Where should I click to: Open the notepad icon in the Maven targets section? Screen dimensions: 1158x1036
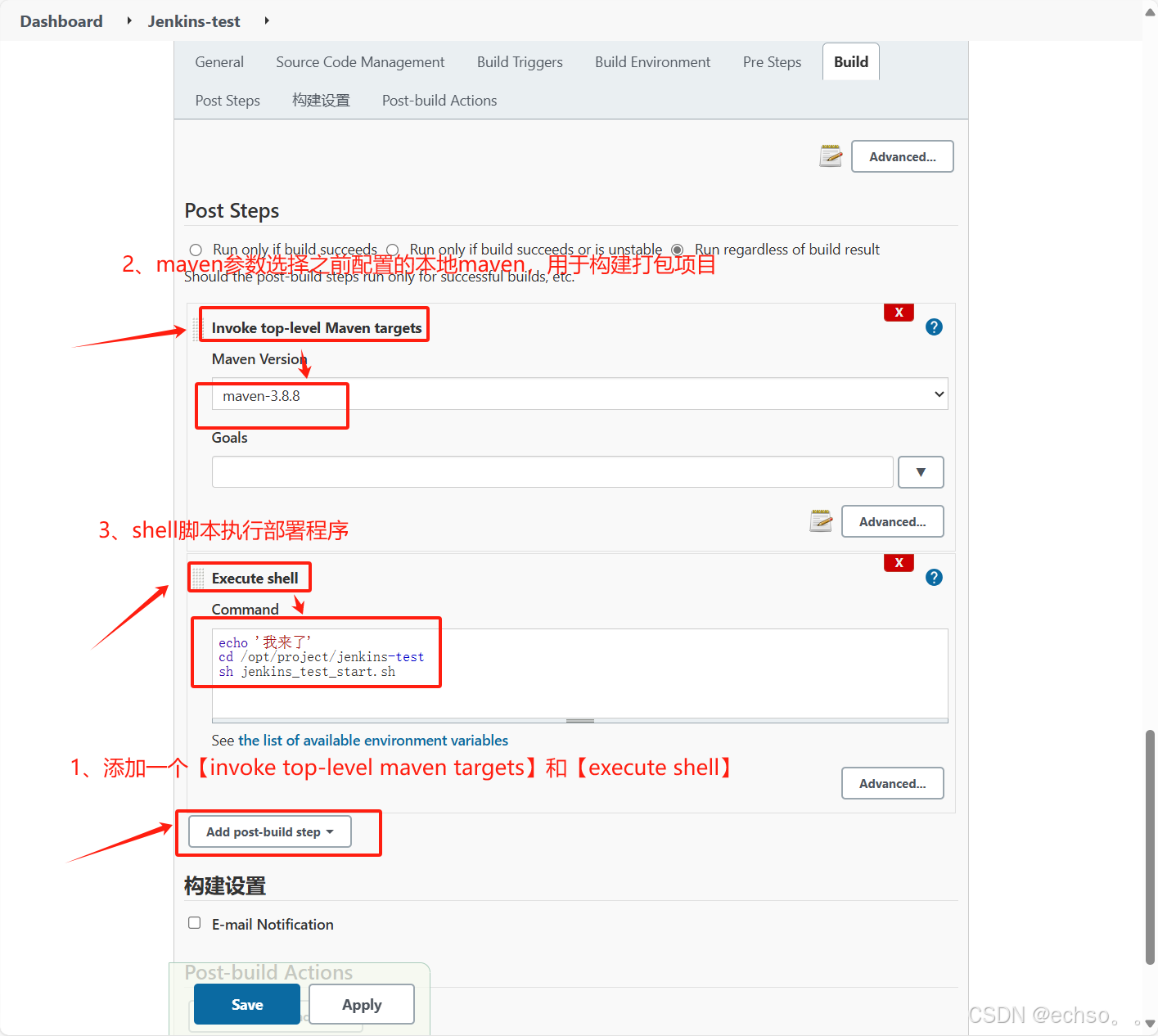click(821, 520)
